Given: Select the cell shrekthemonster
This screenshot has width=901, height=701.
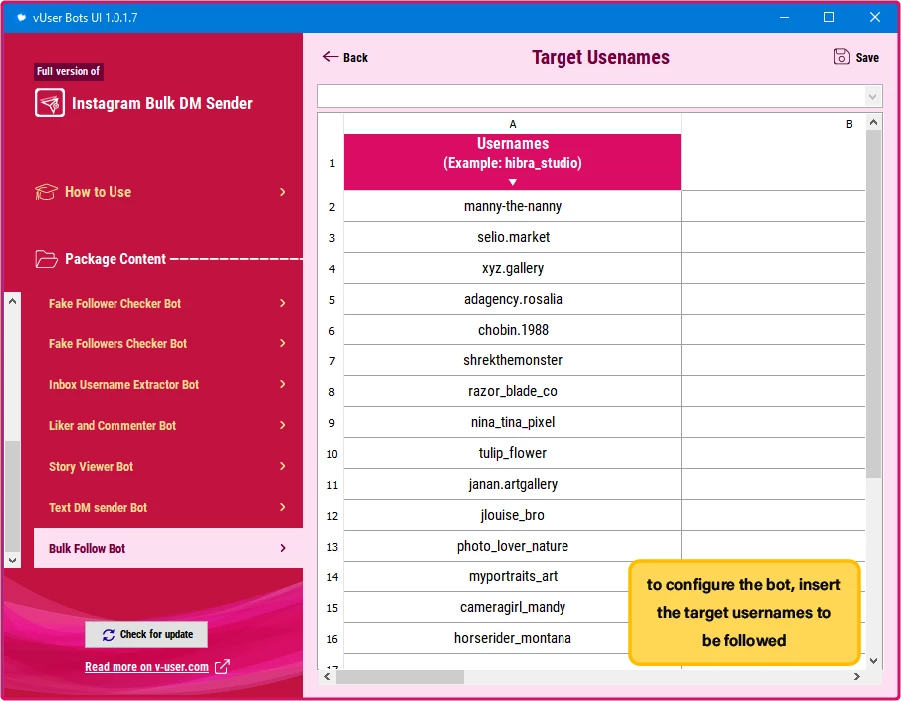Looking at the screenshot, I should (513, 360).
